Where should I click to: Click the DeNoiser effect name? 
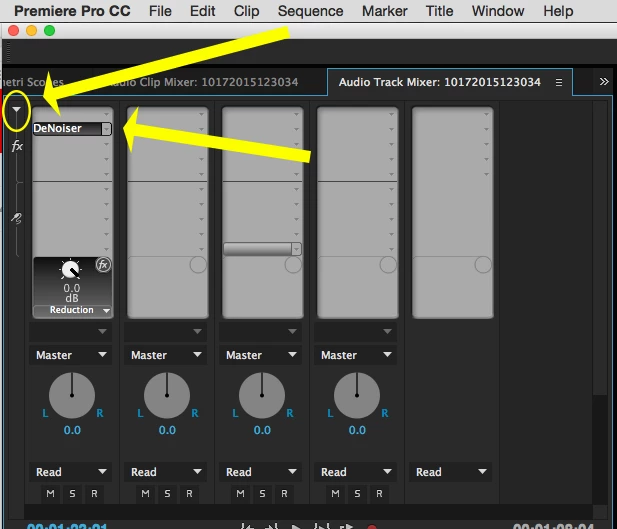coord(57,128)
